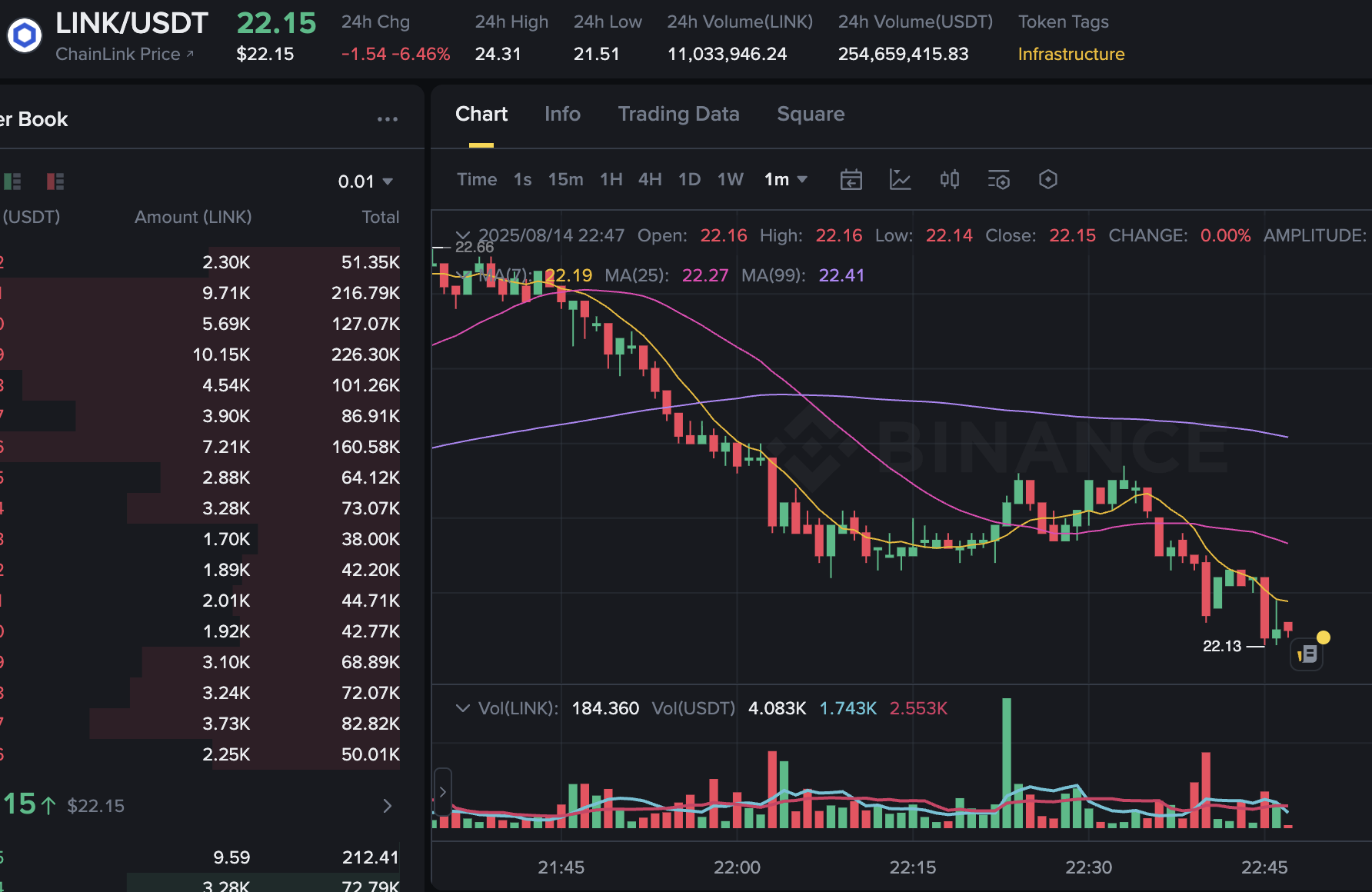Collapse the Vol(LINK) indicator chevron
This screenshot has height=892, width=1372.
(463, 708)
